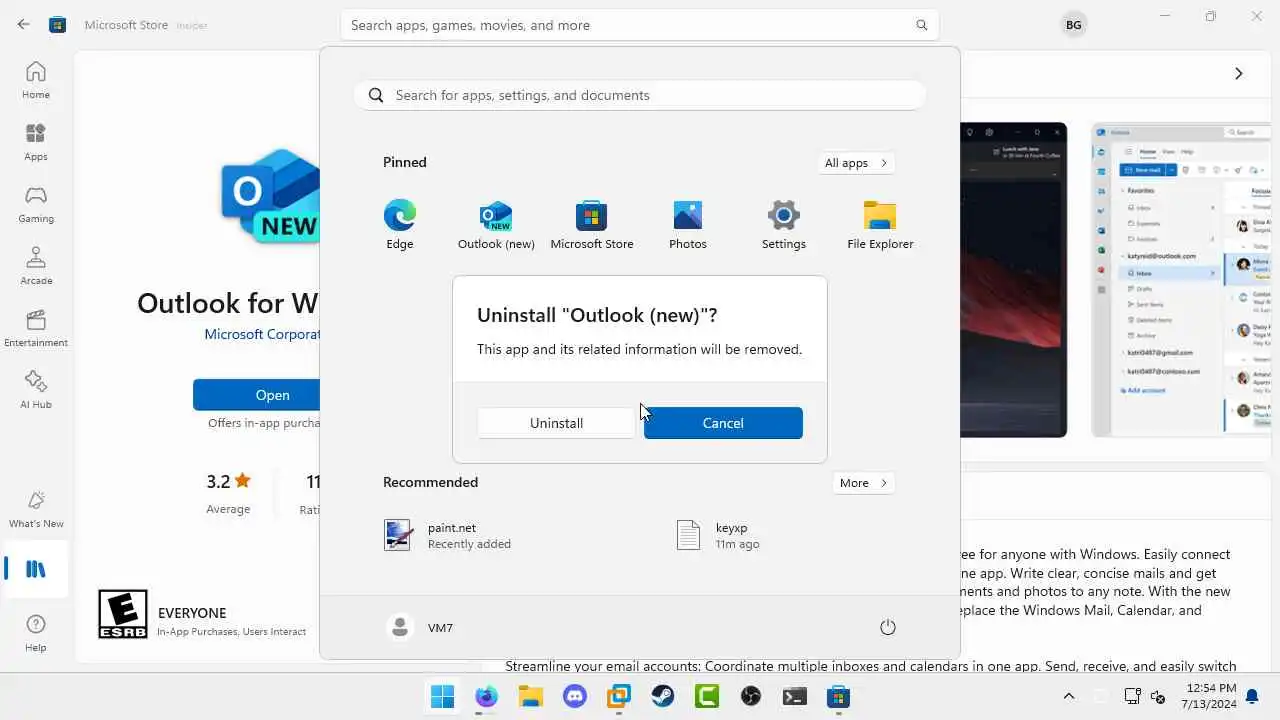Screen dimensions: 1280x720
Task: Cancel the uninstall dialog
Action: (x=723, y=423)
